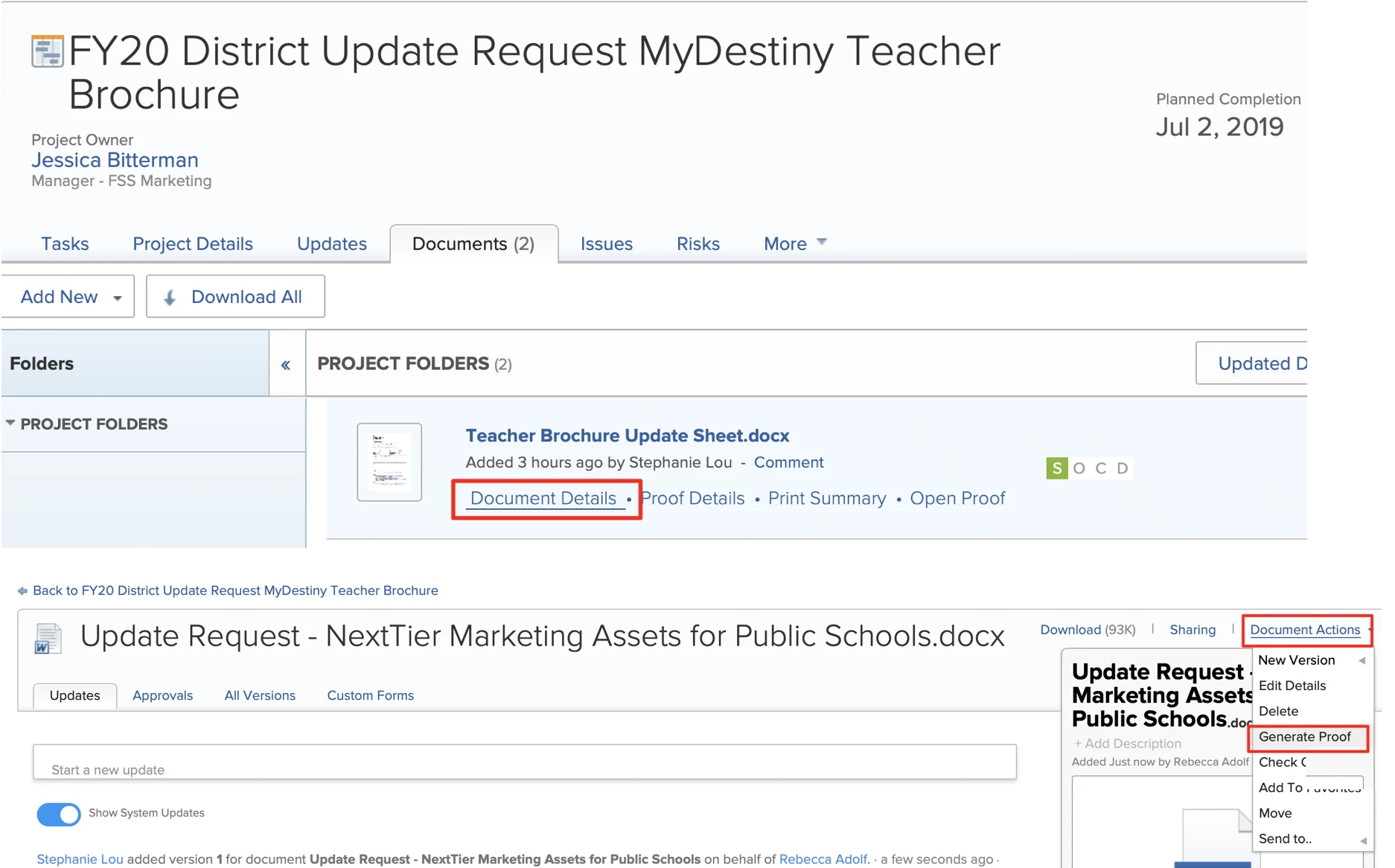Click the green S proof status icon
The height and width of the screenshot is (868, 1395).
click(1057, 468)
